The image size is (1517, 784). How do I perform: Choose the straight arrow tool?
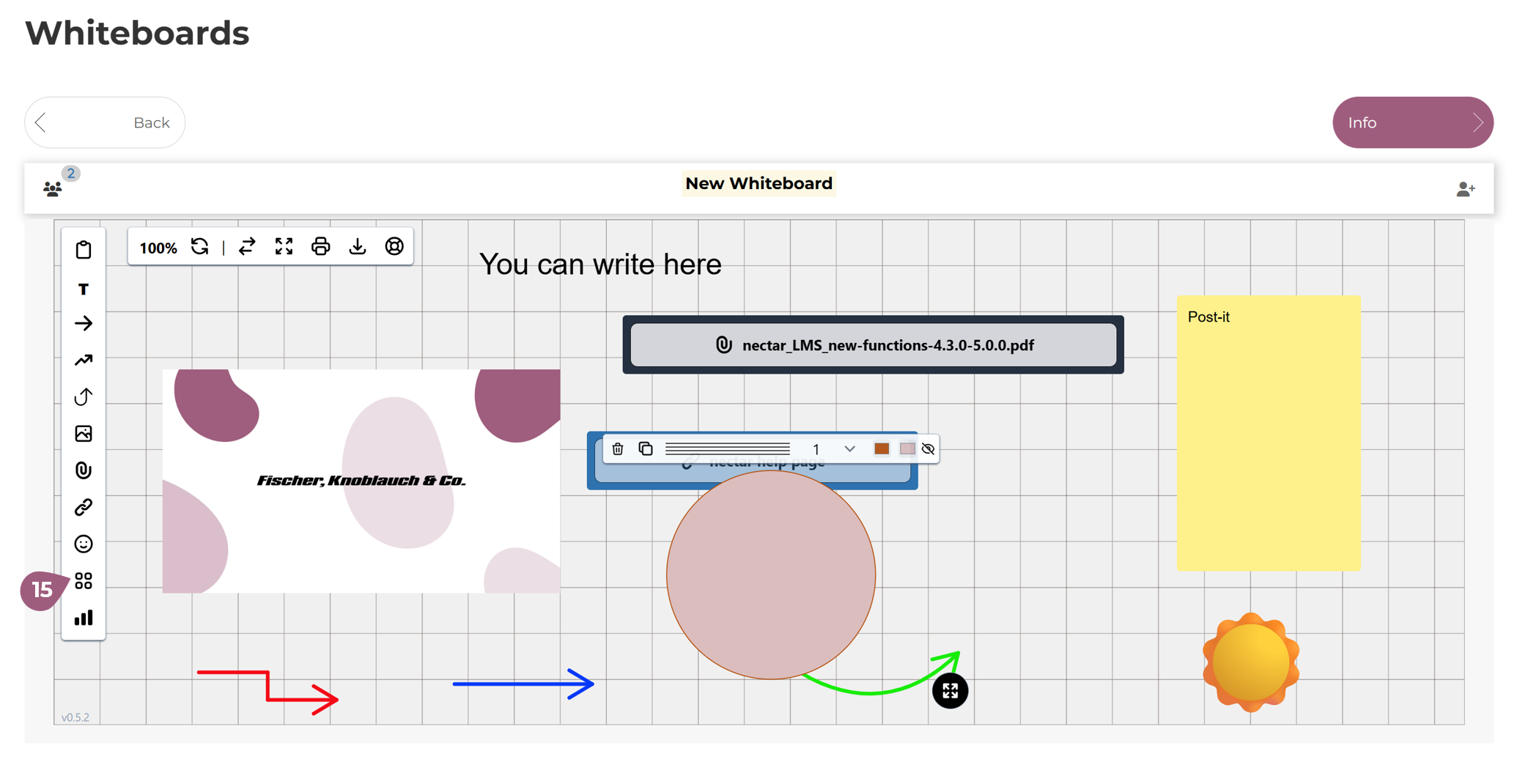click(x=84, y=324)
